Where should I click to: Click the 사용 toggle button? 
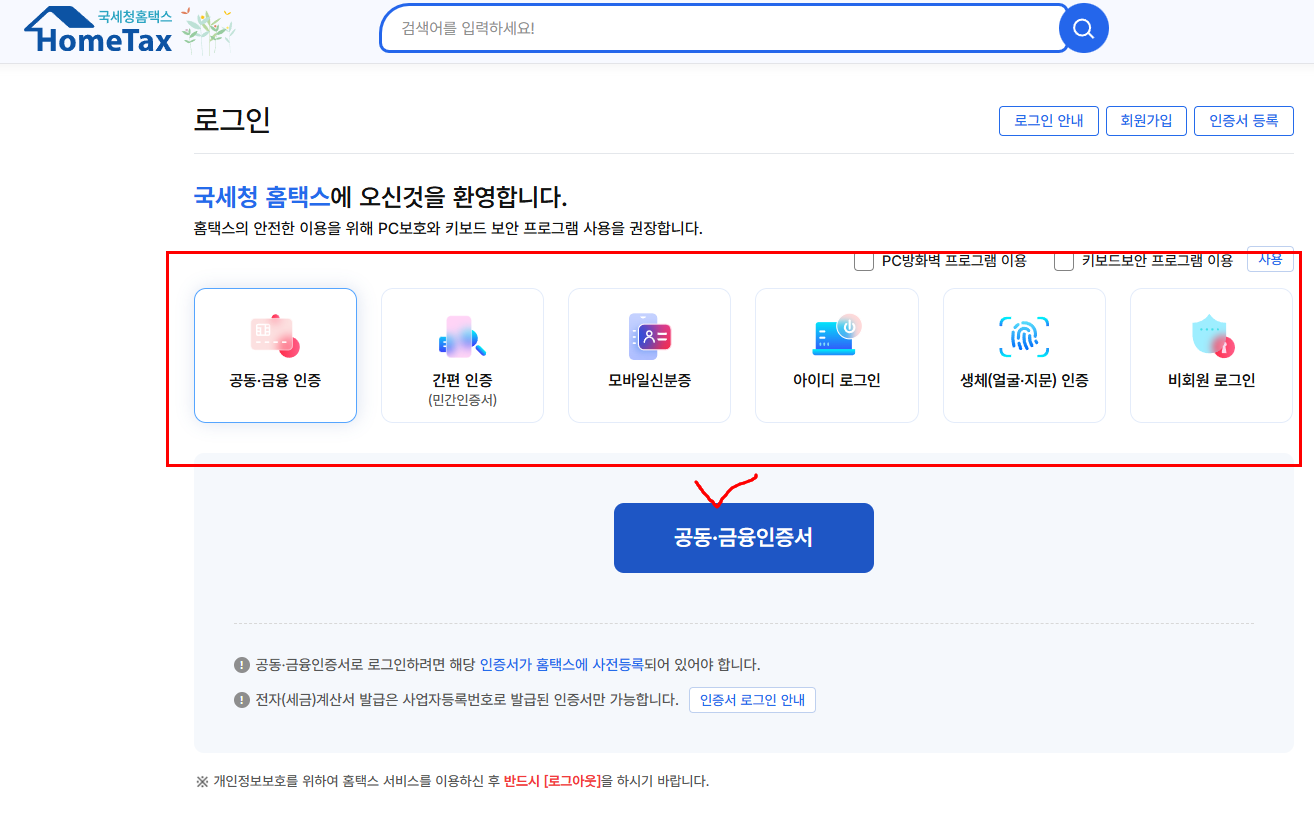tap(1270, 259)
